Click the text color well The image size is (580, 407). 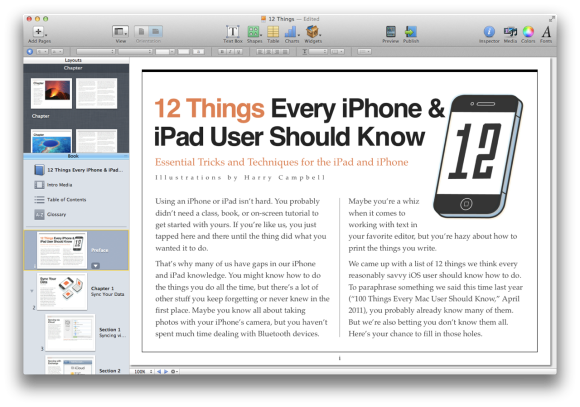(x=183, y=51)
